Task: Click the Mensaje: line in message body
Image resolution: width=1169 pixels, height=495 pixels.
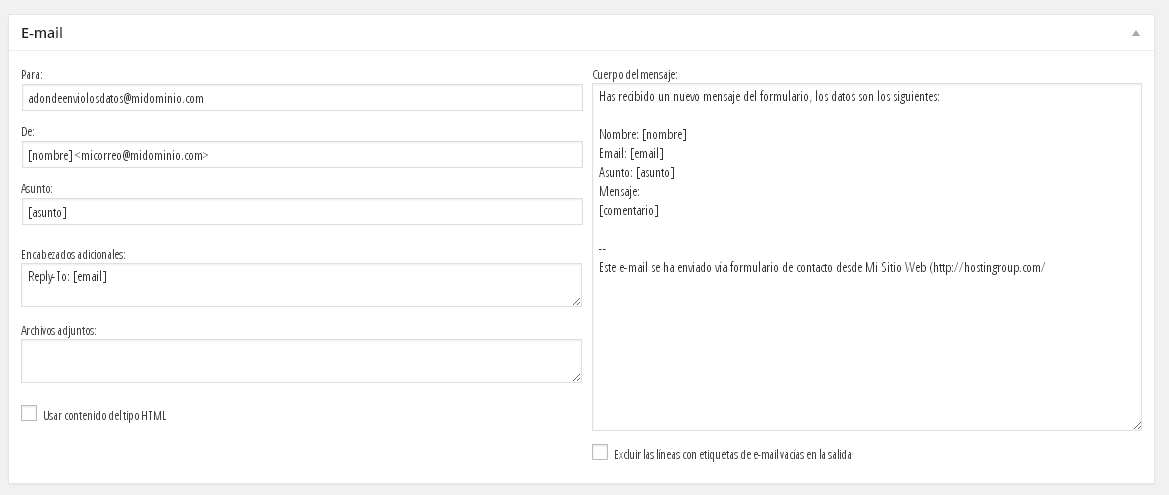Action: click(x=620, y=192)
